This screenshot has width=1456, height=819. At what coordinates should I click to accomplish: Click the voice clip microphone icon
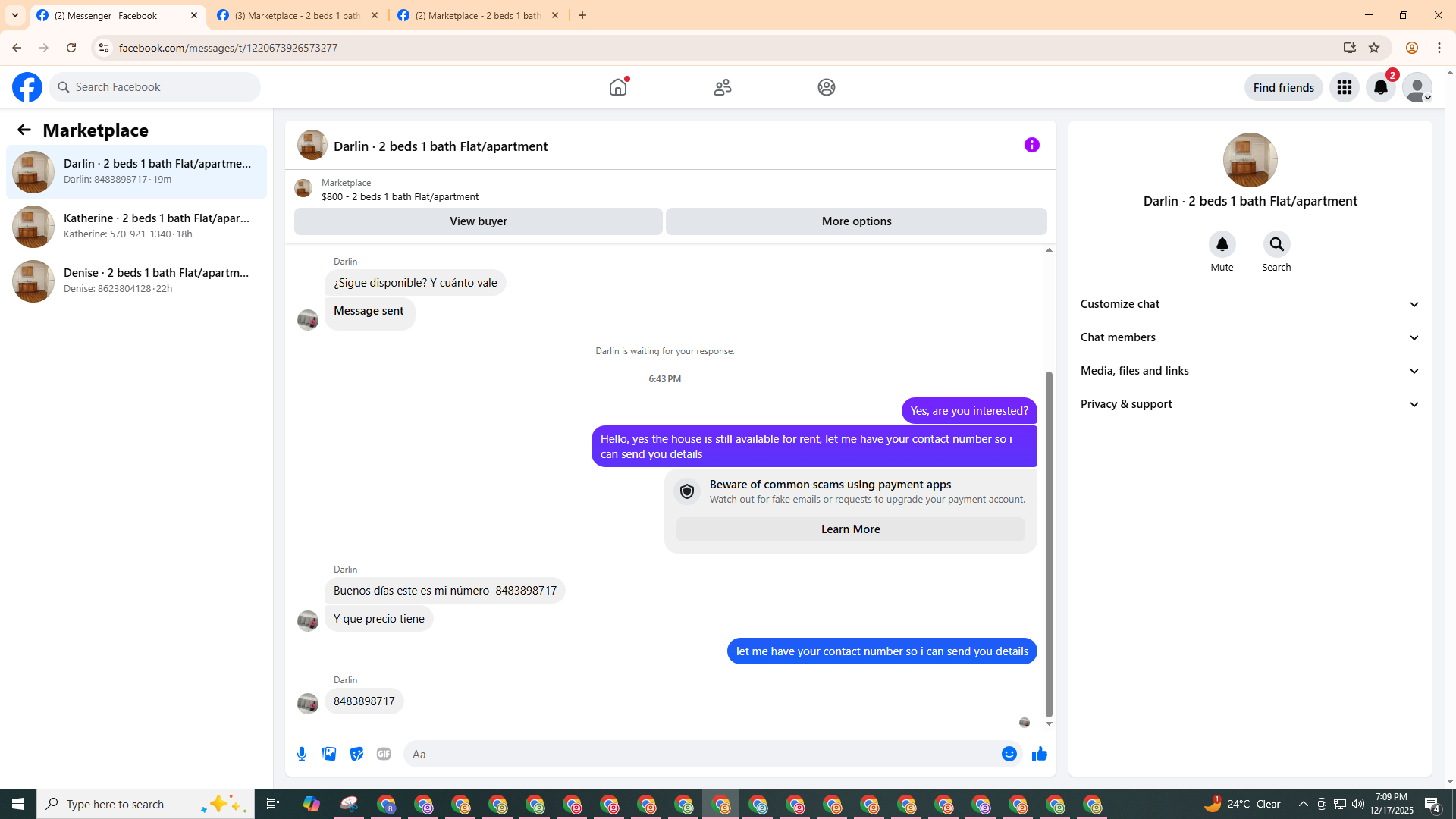pos(302,754)
